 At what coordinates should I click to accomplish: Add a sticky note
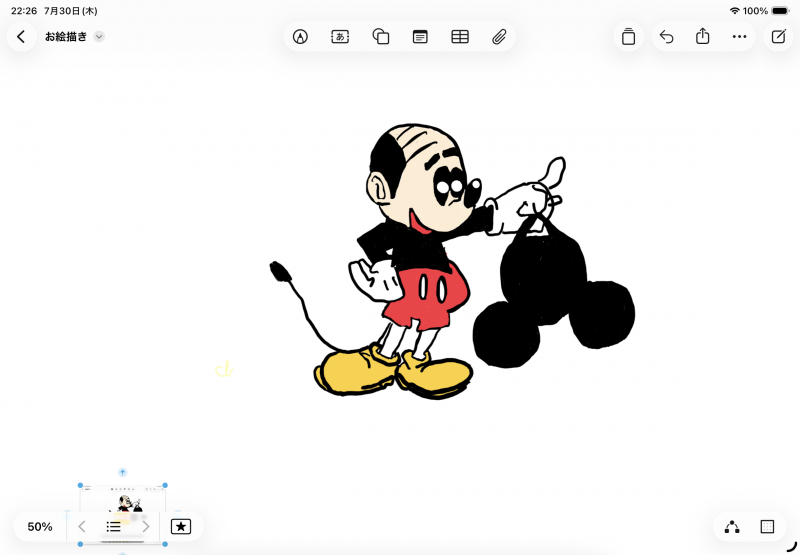(x=420, y=37)
